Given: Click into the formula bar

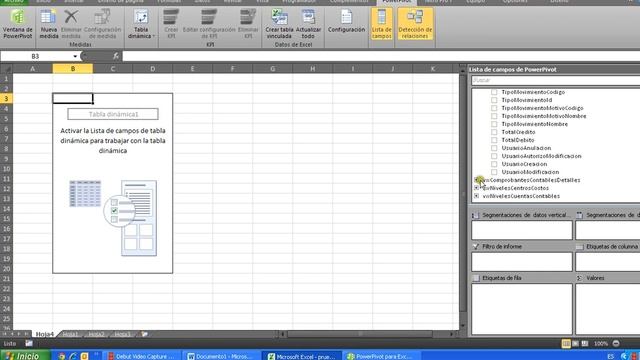Looking at the screenshot, I should pyautogui.click(x=380, y=56).
